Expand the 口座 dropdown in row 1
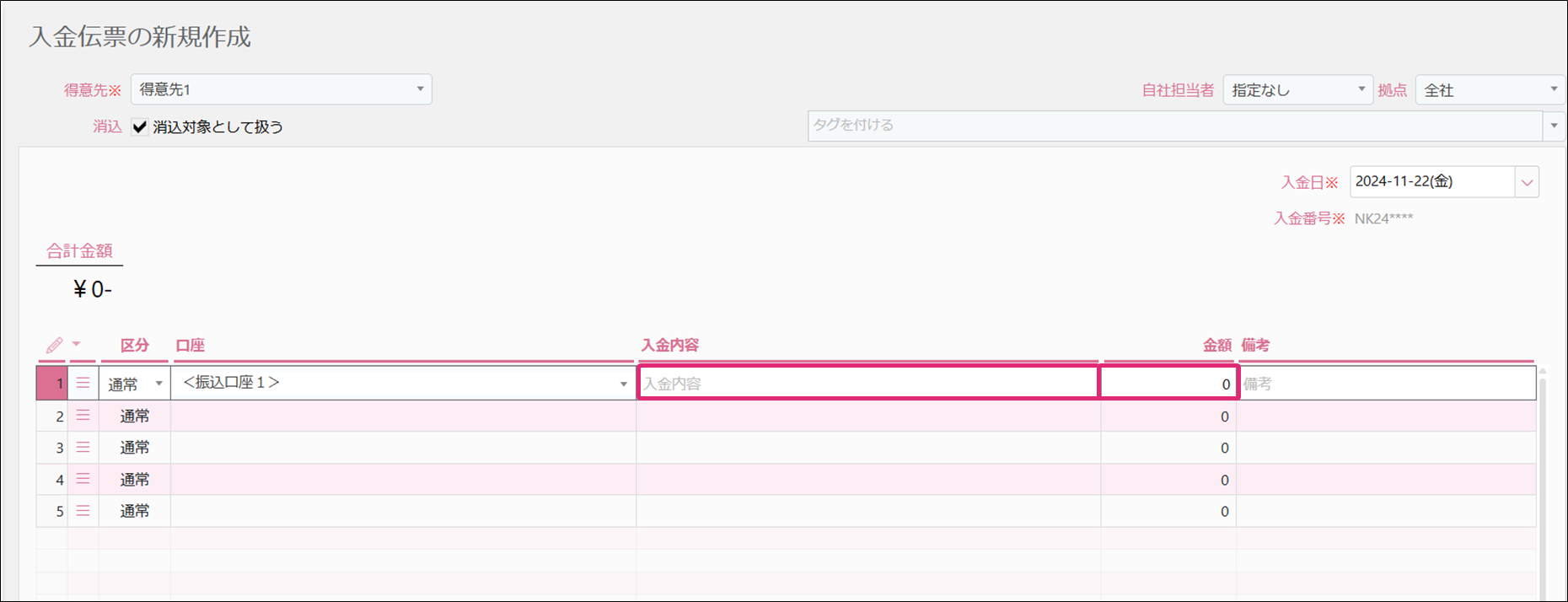 tap(623, 384)
